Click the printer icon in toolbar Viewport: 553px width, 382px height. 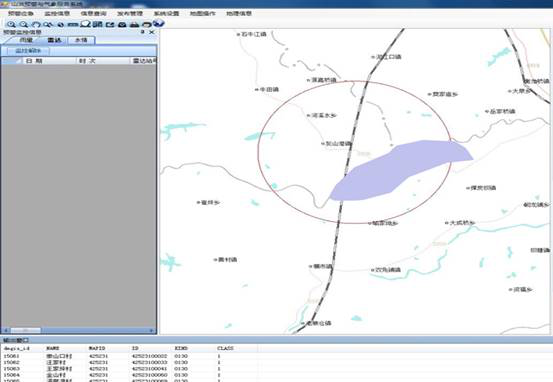pyautogui.click(x=134, y=24)
